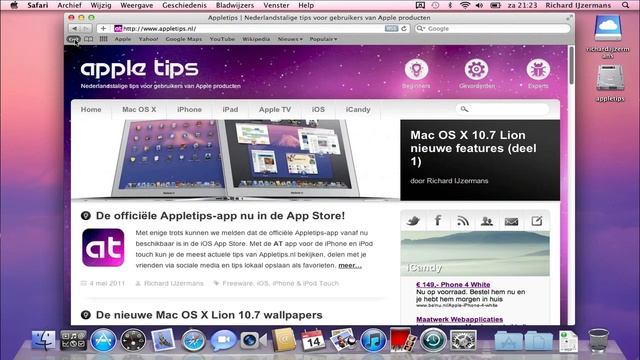Click the 'meer...' read more link
Screen dimensions: 640x360
pos(350,265)
